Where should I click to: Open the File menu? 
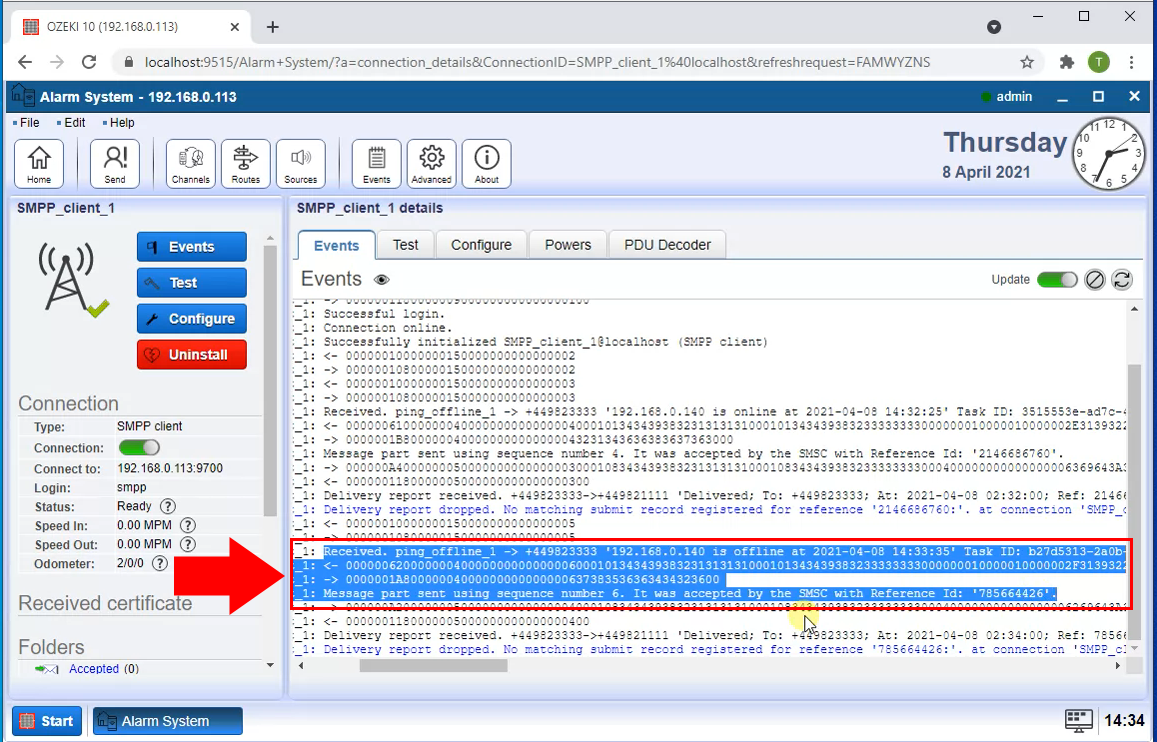click(30, 122)
